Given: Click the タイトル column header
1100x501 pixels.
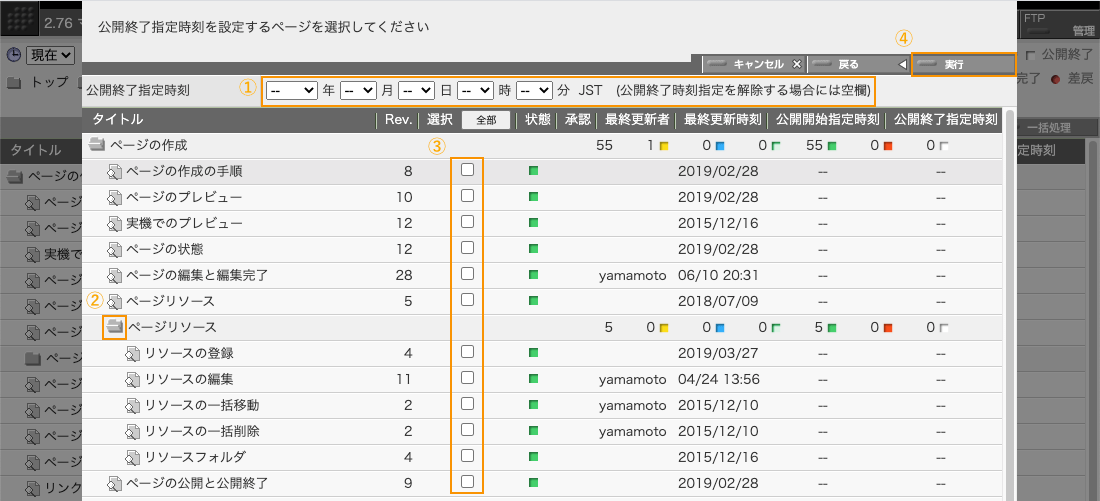Looking at the screenshot, I should 119,119.
